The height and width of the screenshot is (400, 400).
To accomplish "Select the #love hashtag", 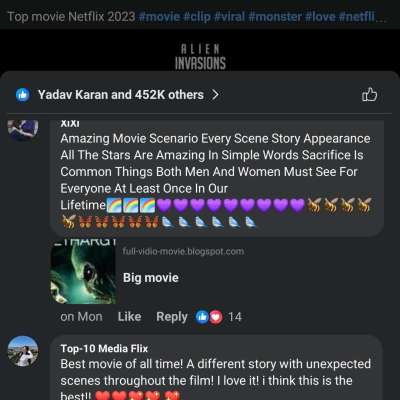I will click(x=320, y=16).
